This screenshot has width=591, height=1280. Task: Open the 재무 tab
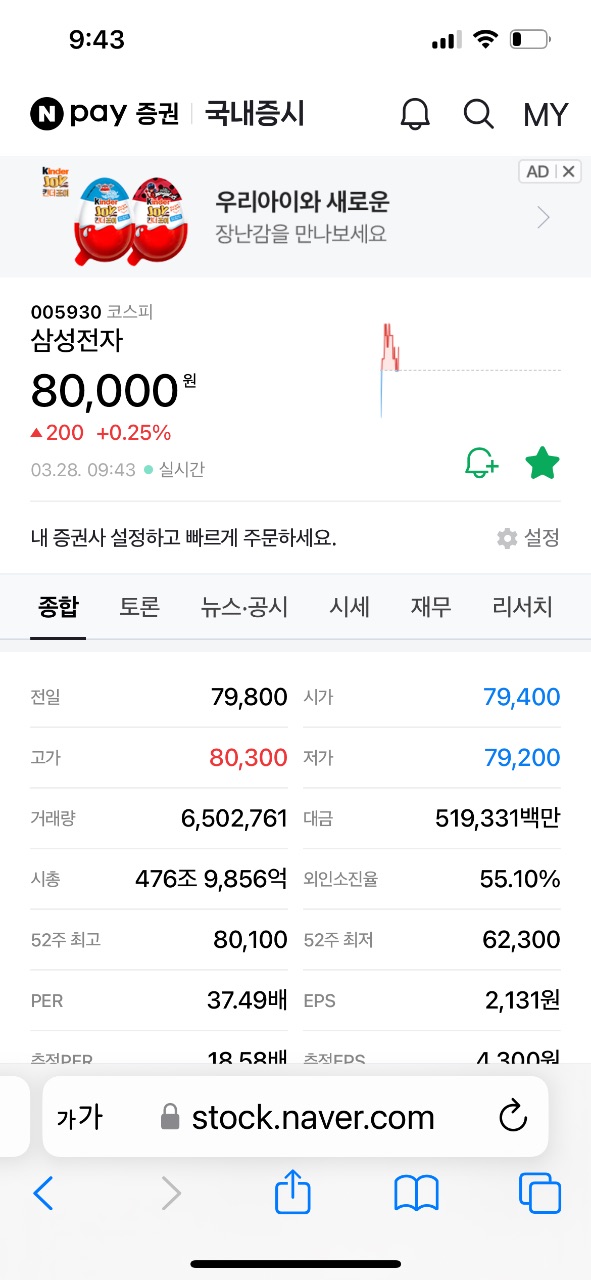point(431,606)
